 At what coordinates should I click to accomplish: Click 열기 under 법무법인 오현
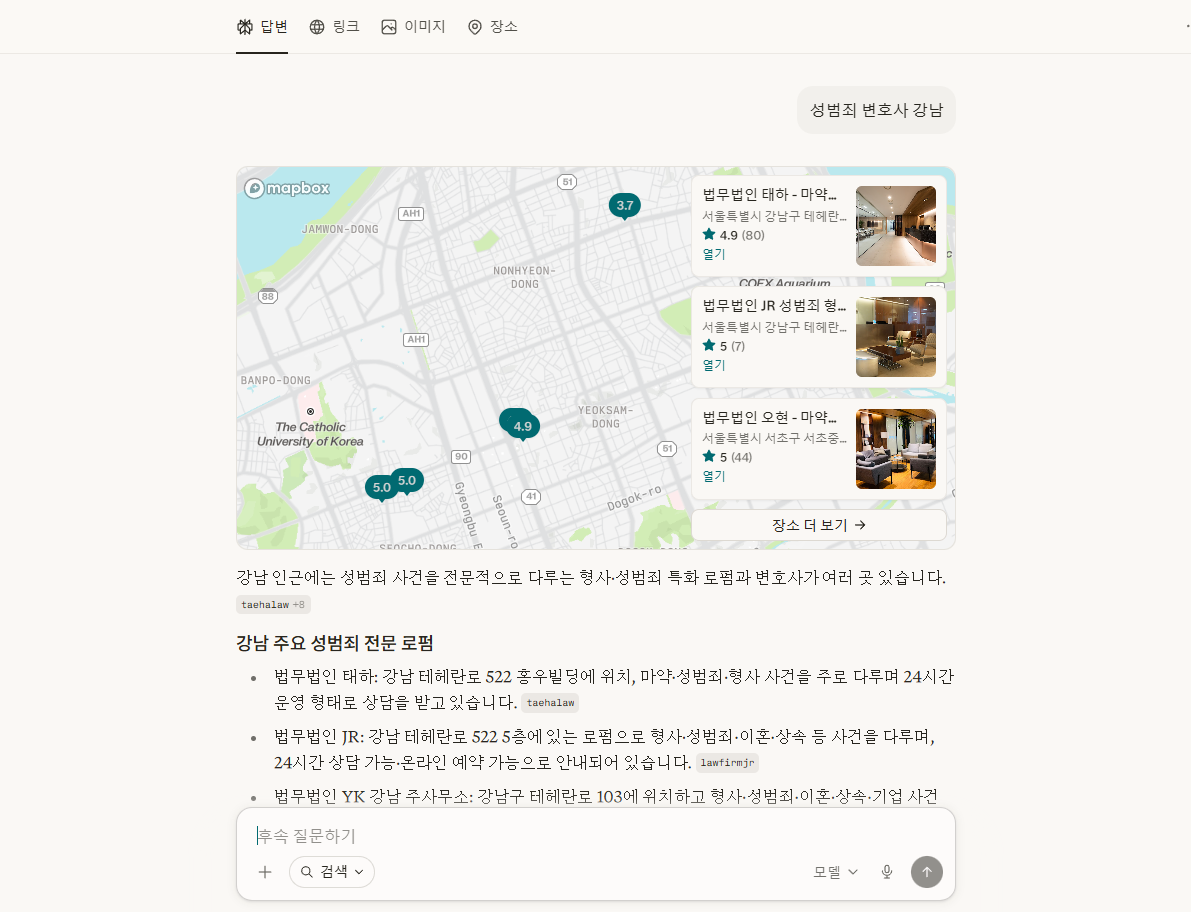(713, 475)
